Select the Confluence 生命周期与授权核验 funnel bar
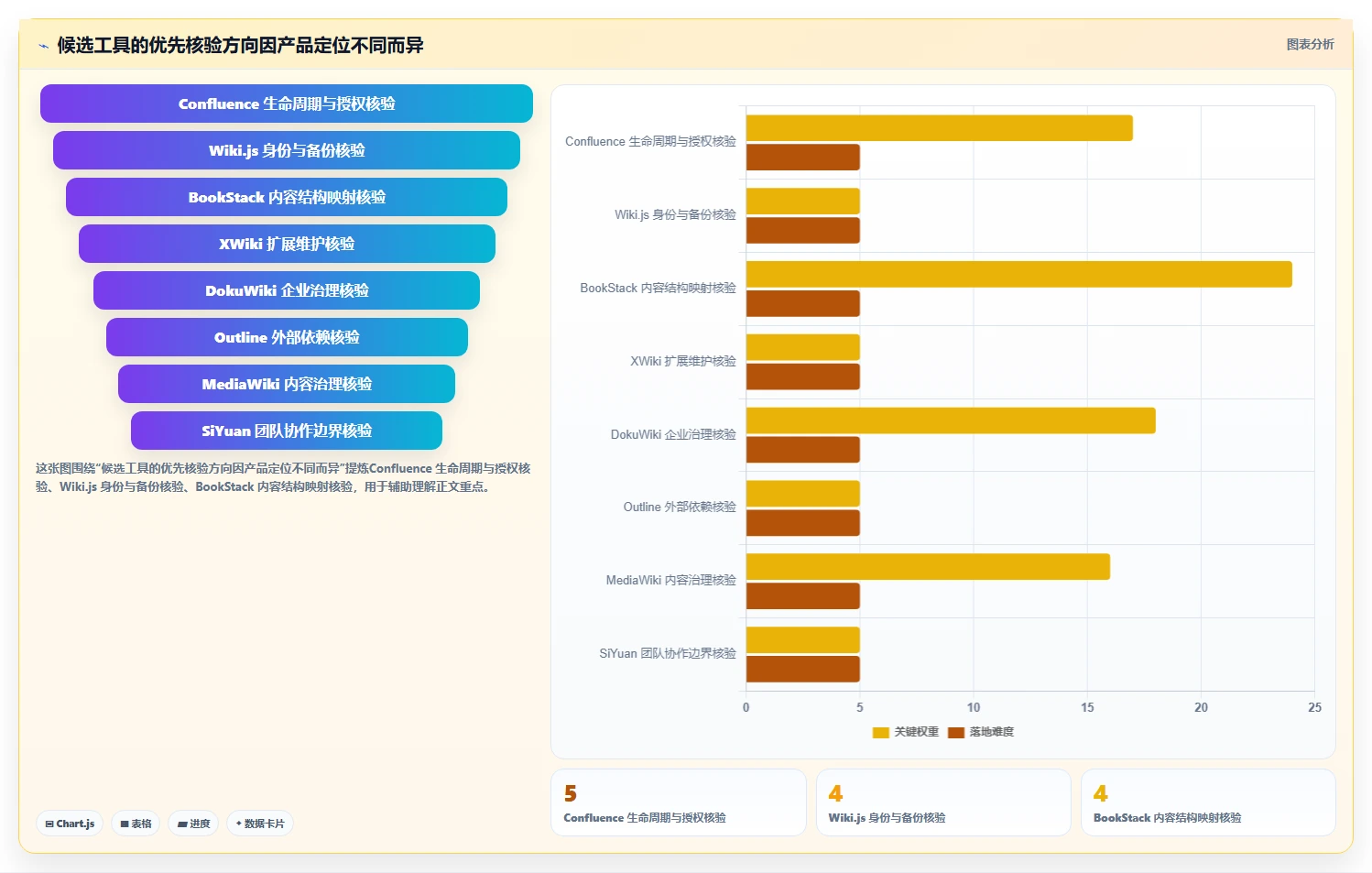 click(287, 104)
